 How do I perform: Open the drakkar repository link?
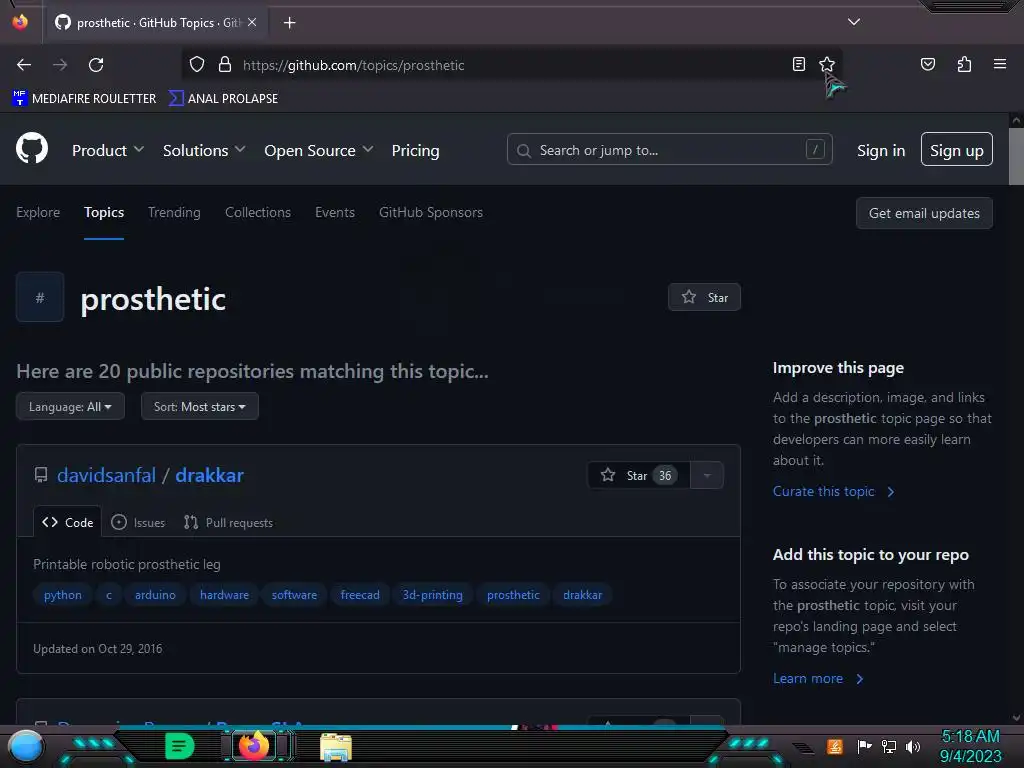coord(210,475)
